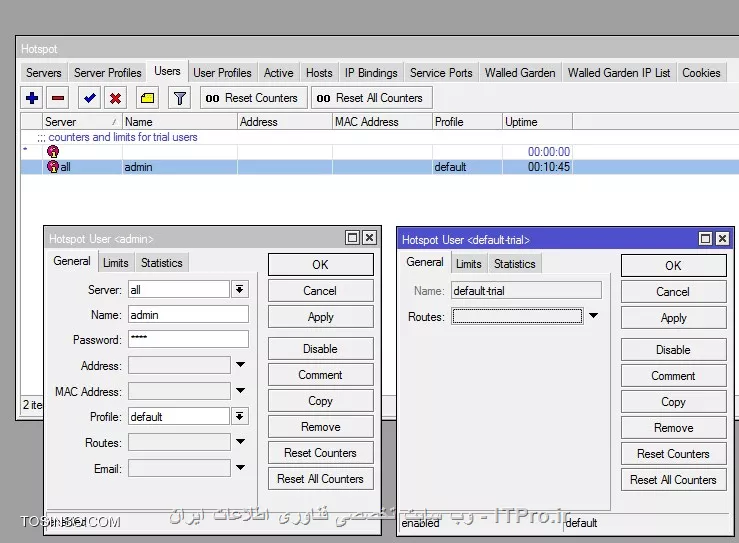Click Cancel in admin user window
Image resolution: width=739 pixels, height=543 pixels.
point(320,290)
